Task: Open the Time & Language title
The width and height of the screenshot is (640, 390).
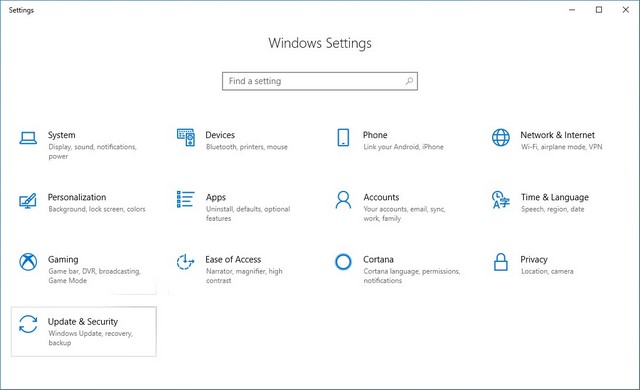Action: (555, 197)
